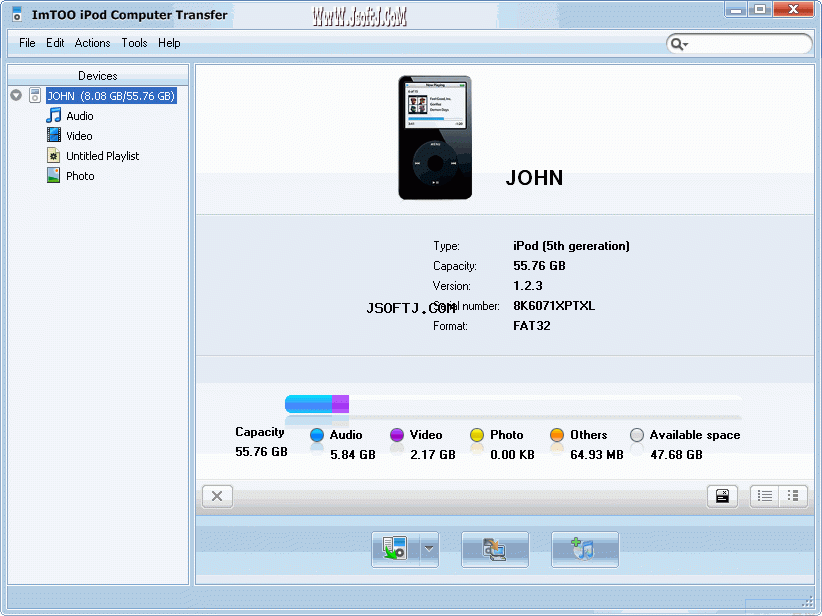Click the JOHN device name heading

coord(534,178)
